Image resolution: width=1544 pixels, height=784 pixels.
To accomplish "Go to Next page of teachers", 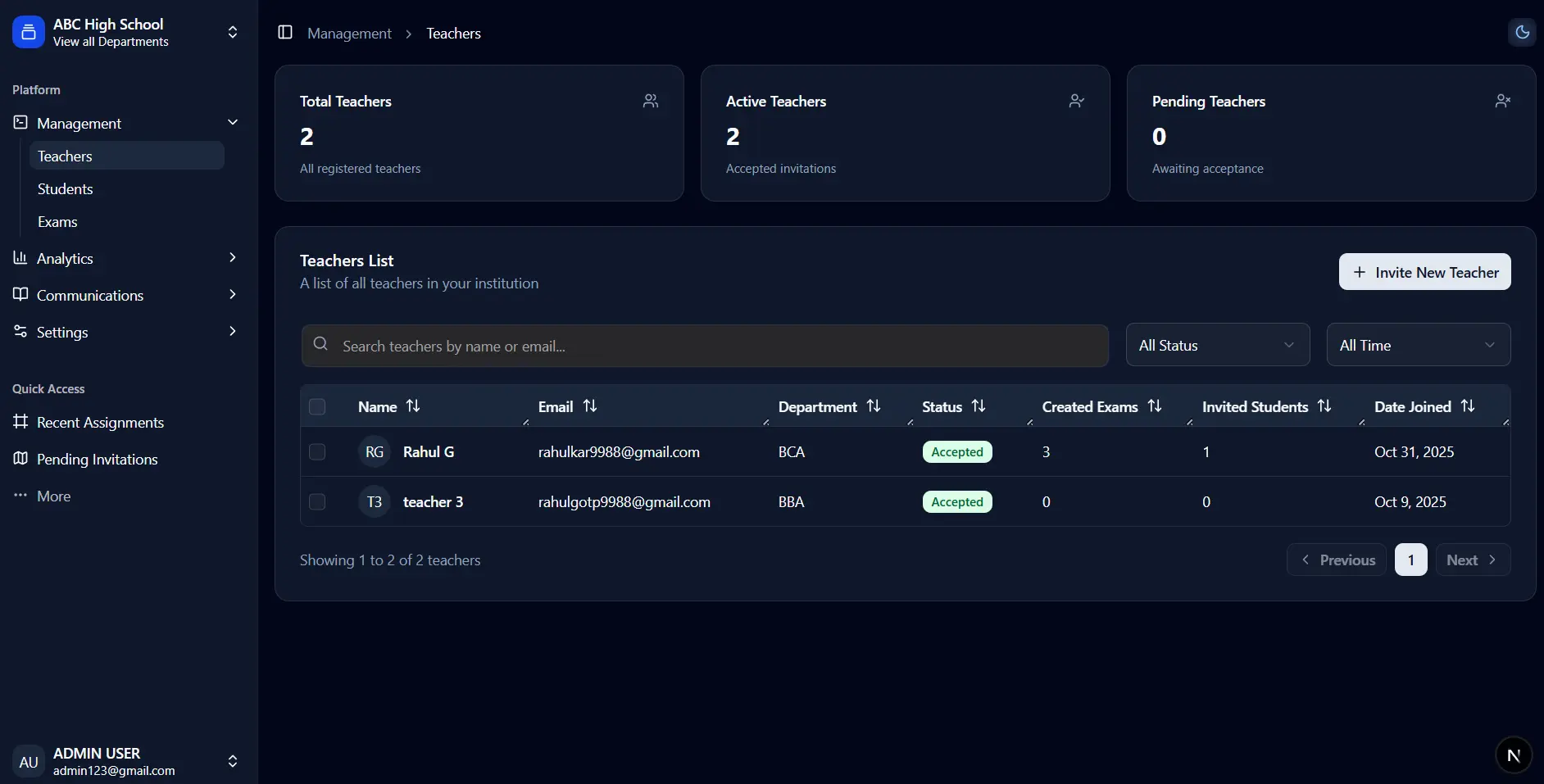I will click(x=1474, y=560).
